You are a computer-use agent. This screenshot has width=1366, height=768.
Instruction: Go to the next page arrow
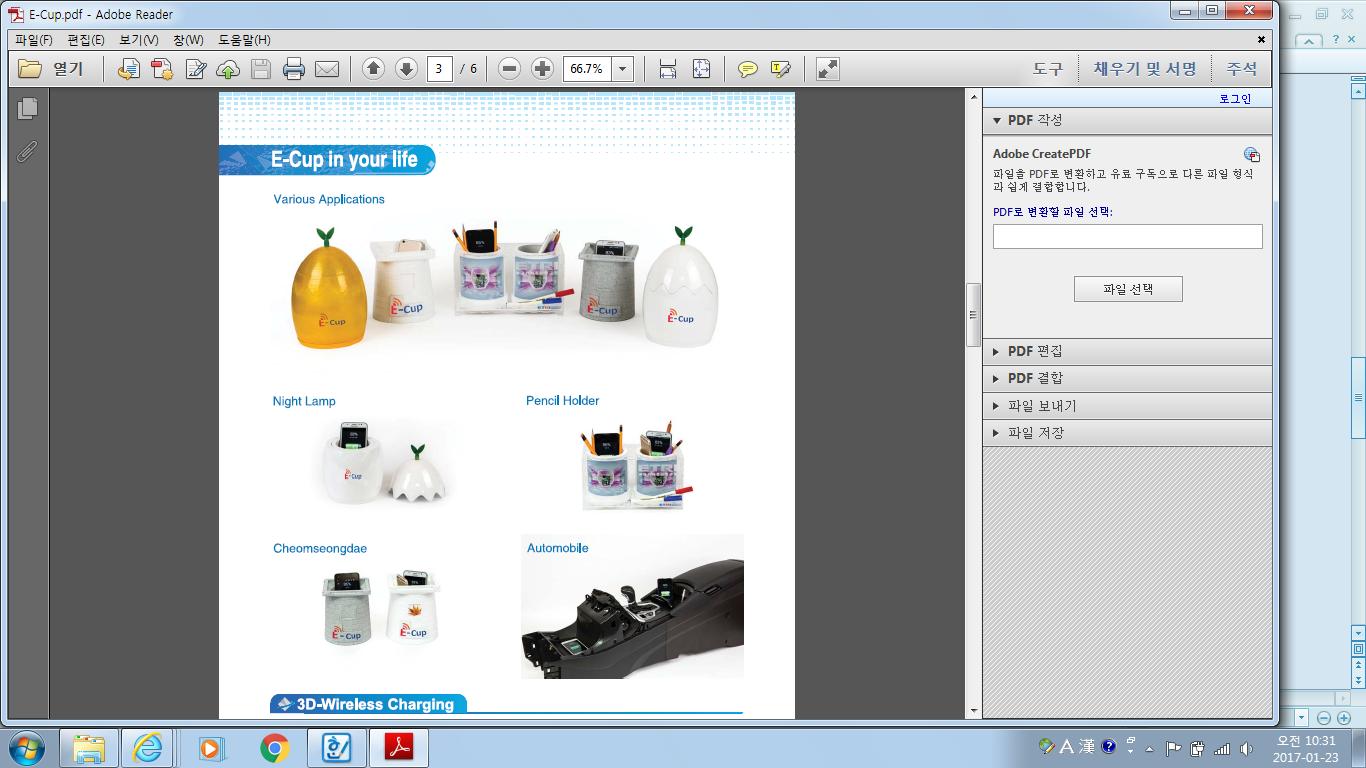[406, 69]
